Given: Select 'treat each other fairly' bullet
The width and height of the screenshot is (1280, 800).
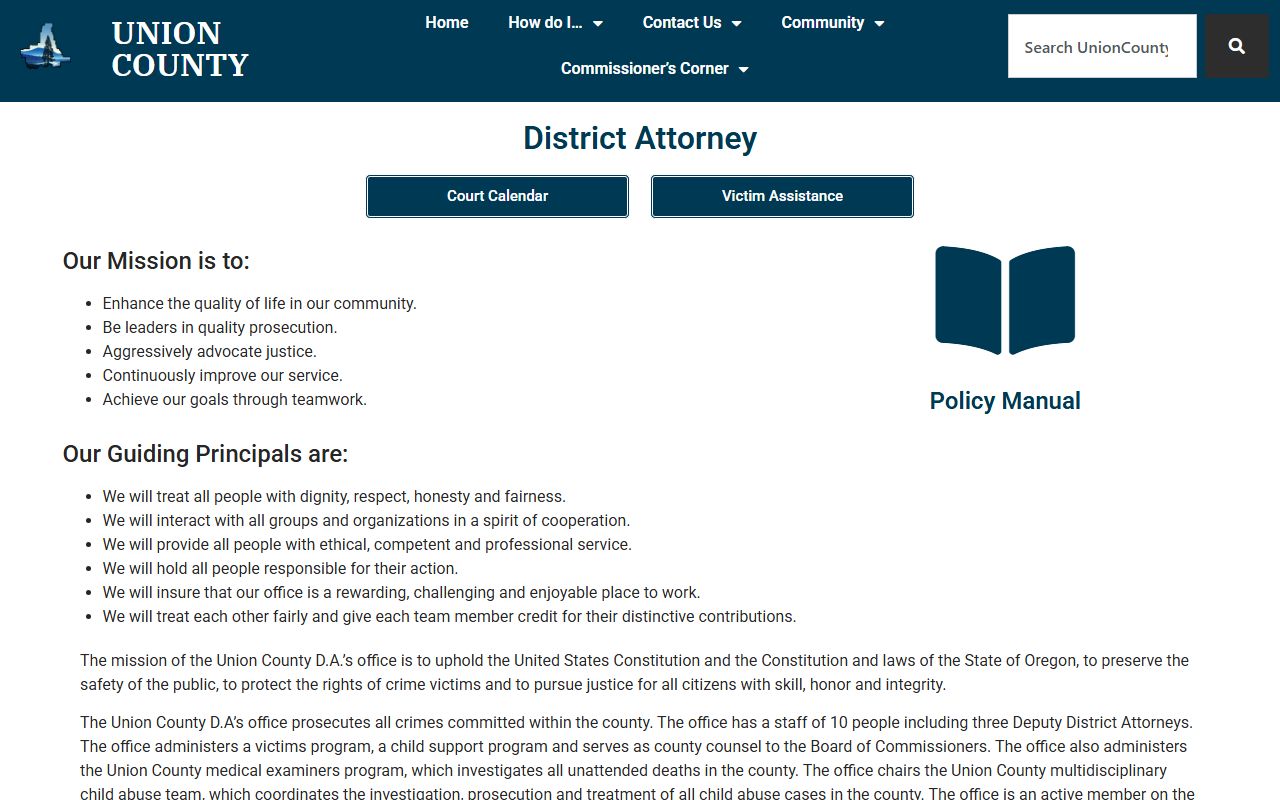Looking at the screenshot, I should tap(449, 616).
